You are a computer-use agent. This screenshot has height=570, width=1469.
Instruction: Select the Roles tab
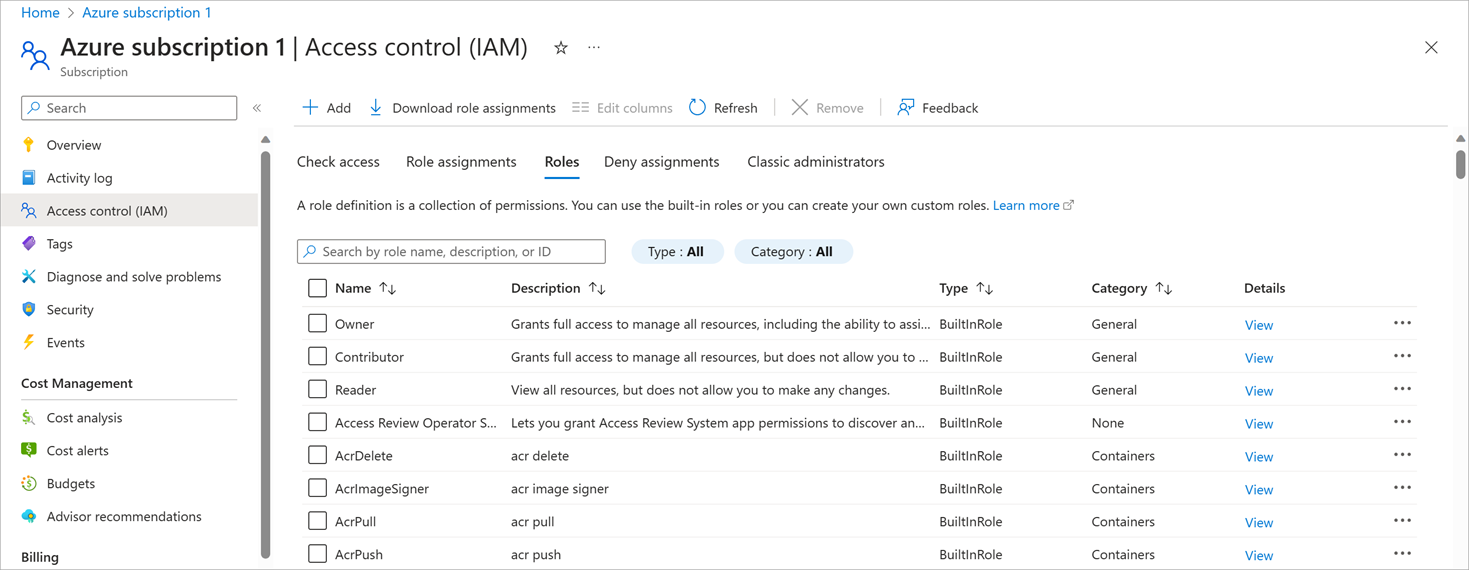tap(562, 162)
